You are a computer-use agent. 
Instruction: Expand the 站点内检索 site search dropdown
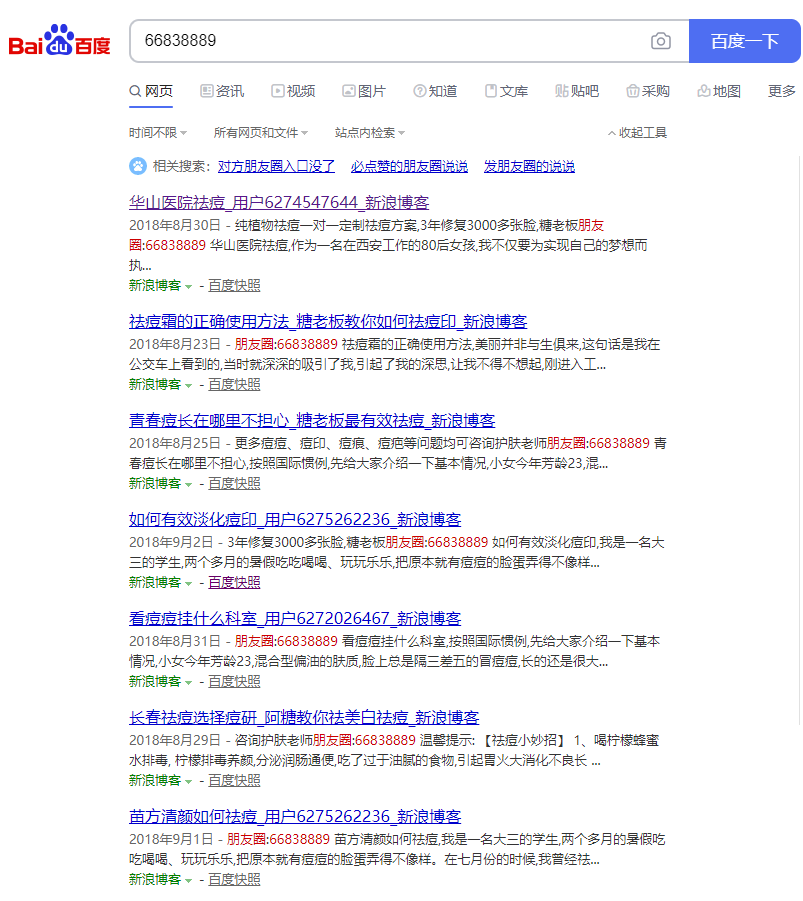pos(370,133)
